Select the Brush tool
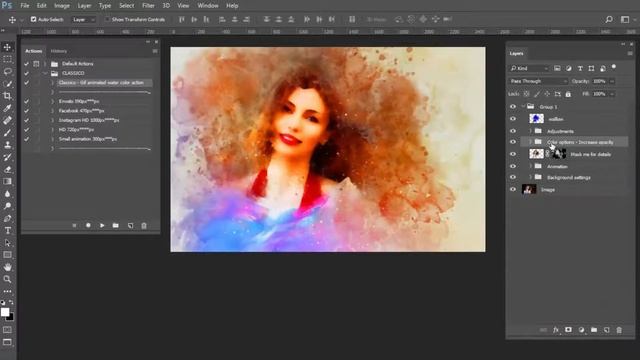Screen dimensions: 640x360 tap(7, 133)
